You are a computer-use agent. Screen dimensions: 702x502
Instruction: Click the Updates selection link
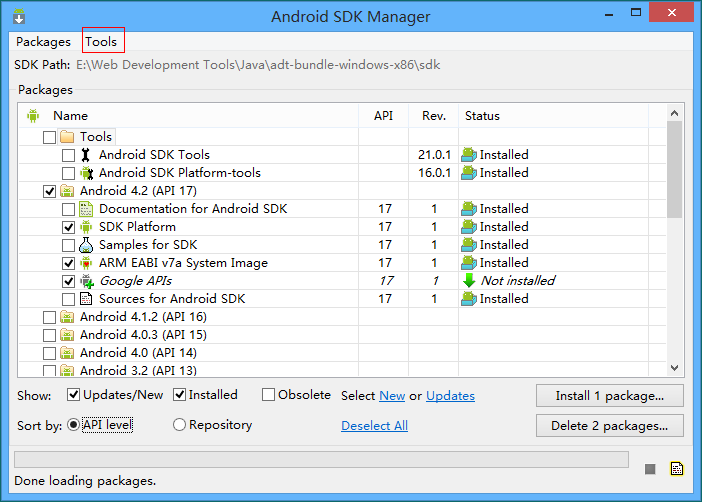pos(450,396)
